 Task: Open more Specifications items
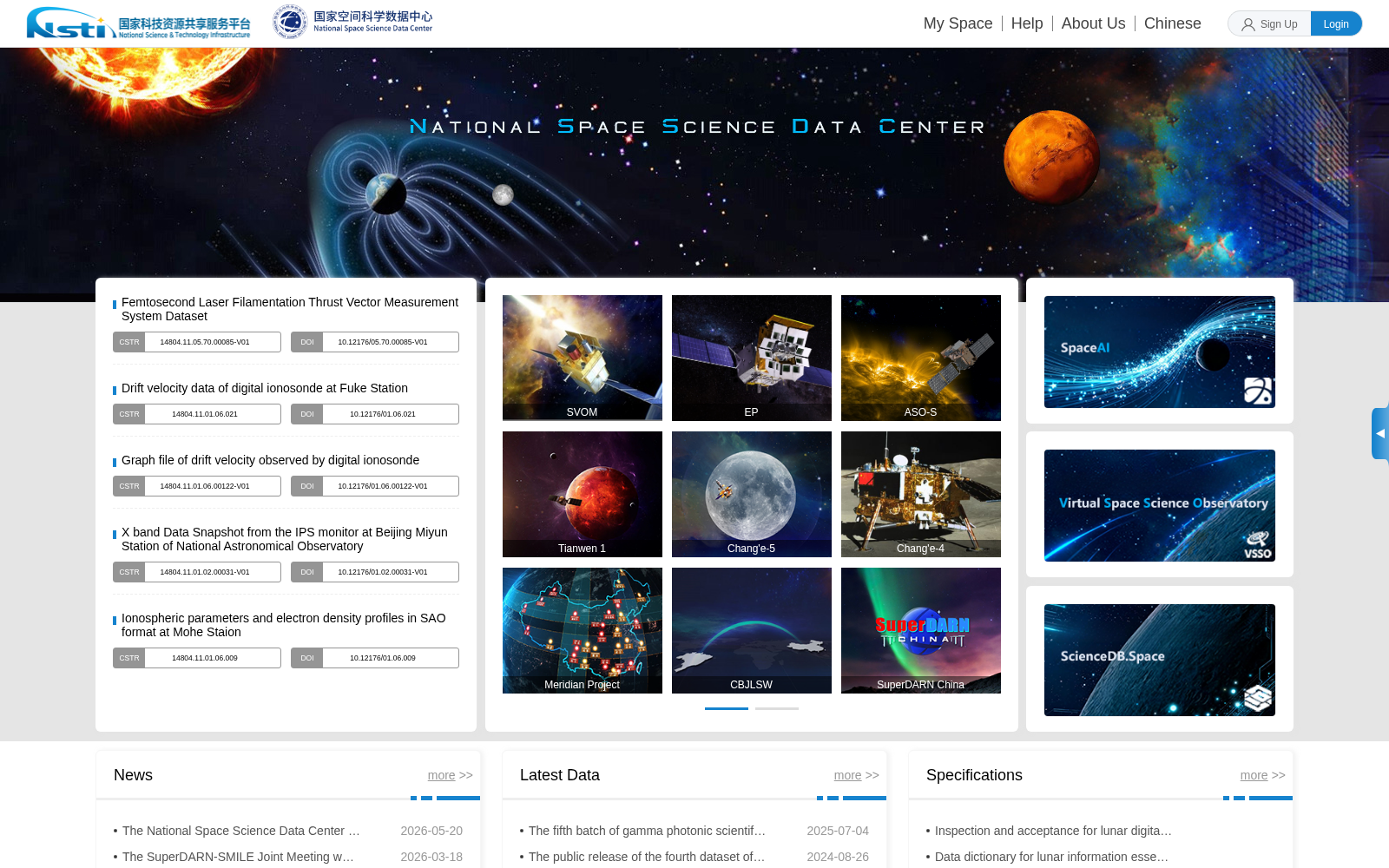pos(1262,775)
